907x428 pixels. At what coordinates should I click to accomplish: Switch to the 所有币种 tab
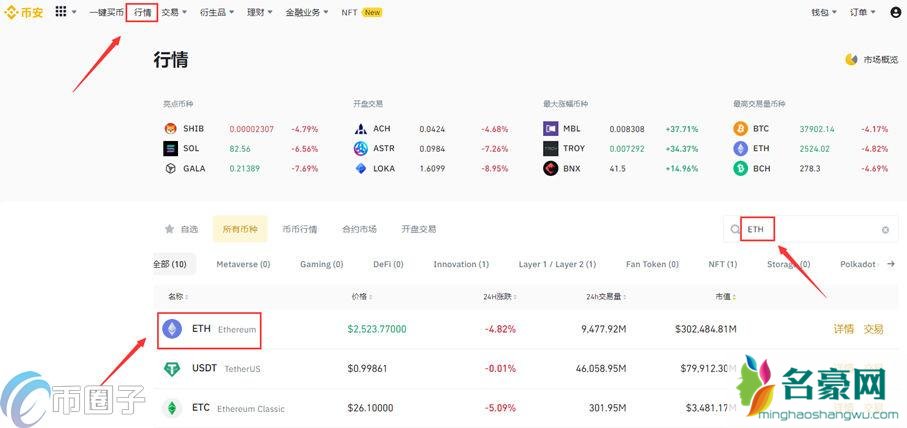pyautogui.click(x=240, y=229)
